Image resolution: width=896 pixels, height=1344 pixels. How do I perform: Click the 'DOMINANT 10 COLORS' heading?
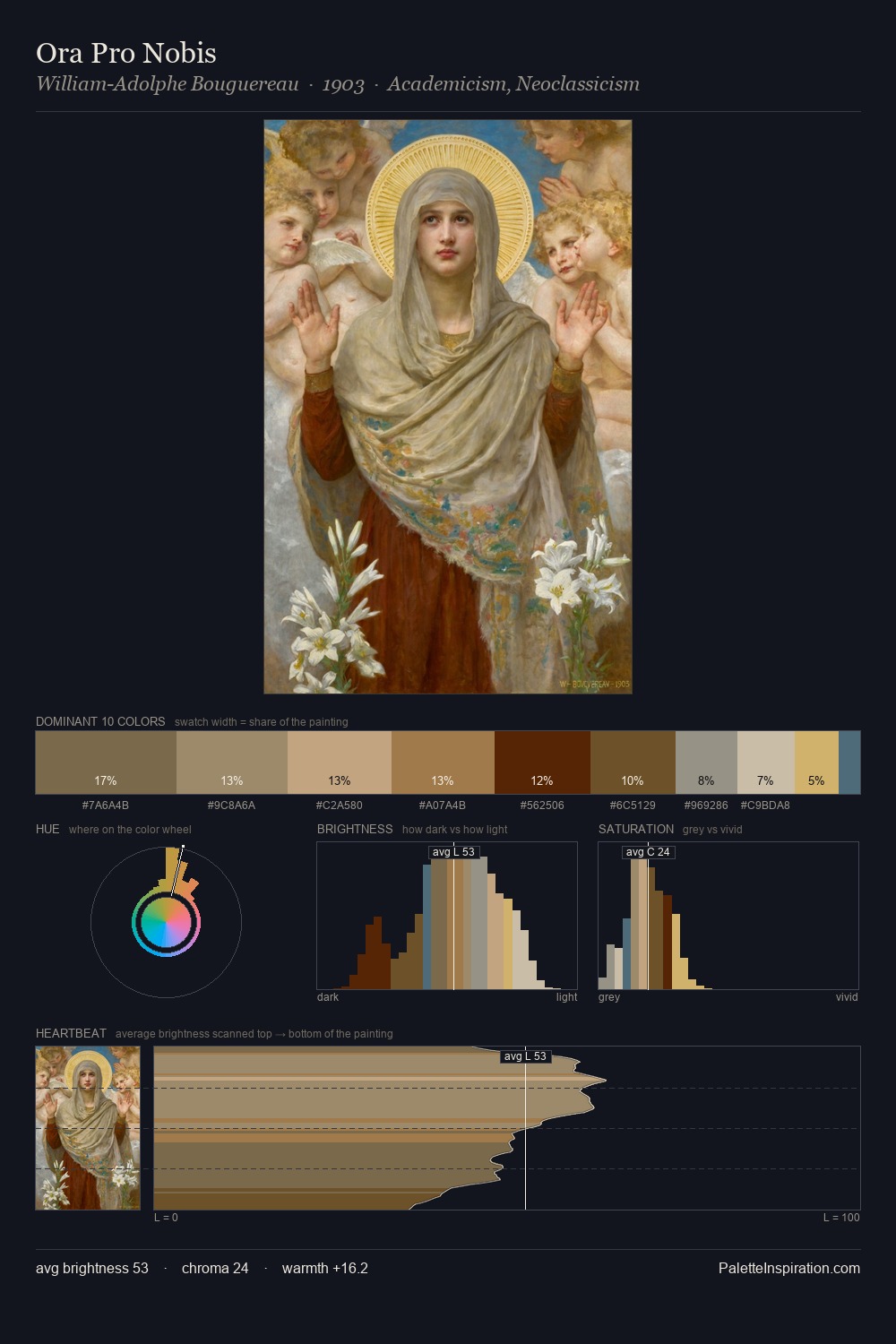(x=100, y=721)
